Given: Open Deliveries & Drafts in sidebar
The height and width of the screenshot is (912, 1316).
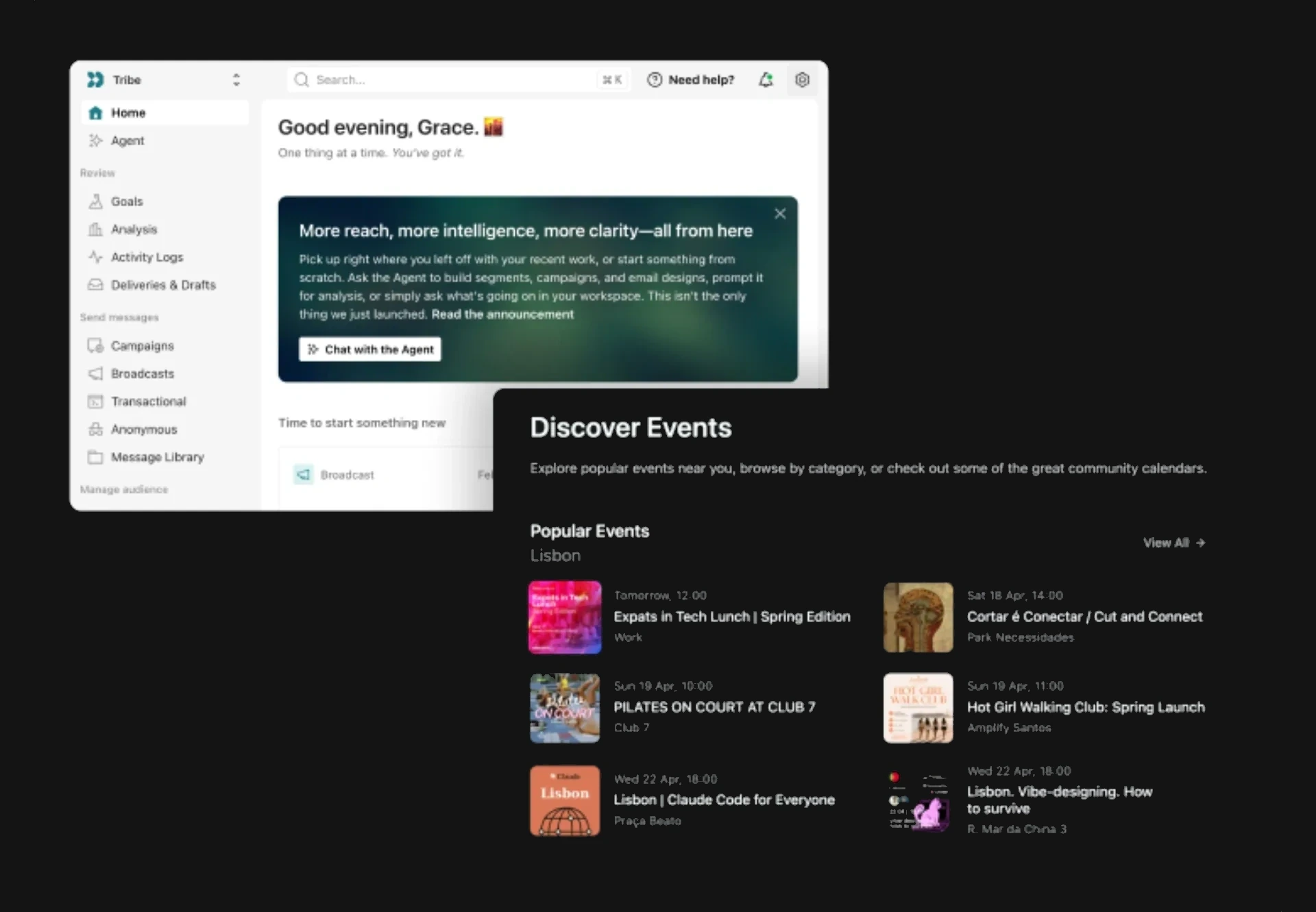Looking at the screenshot, I should pyautogui.click(x=163, y=285).
